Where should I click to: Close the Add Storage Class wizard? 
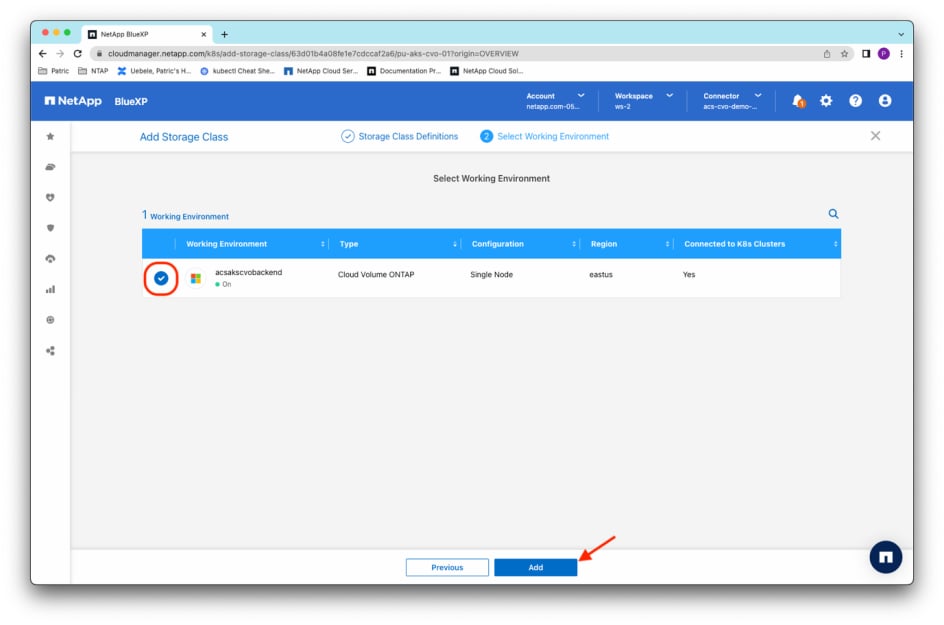pos(875,136)
